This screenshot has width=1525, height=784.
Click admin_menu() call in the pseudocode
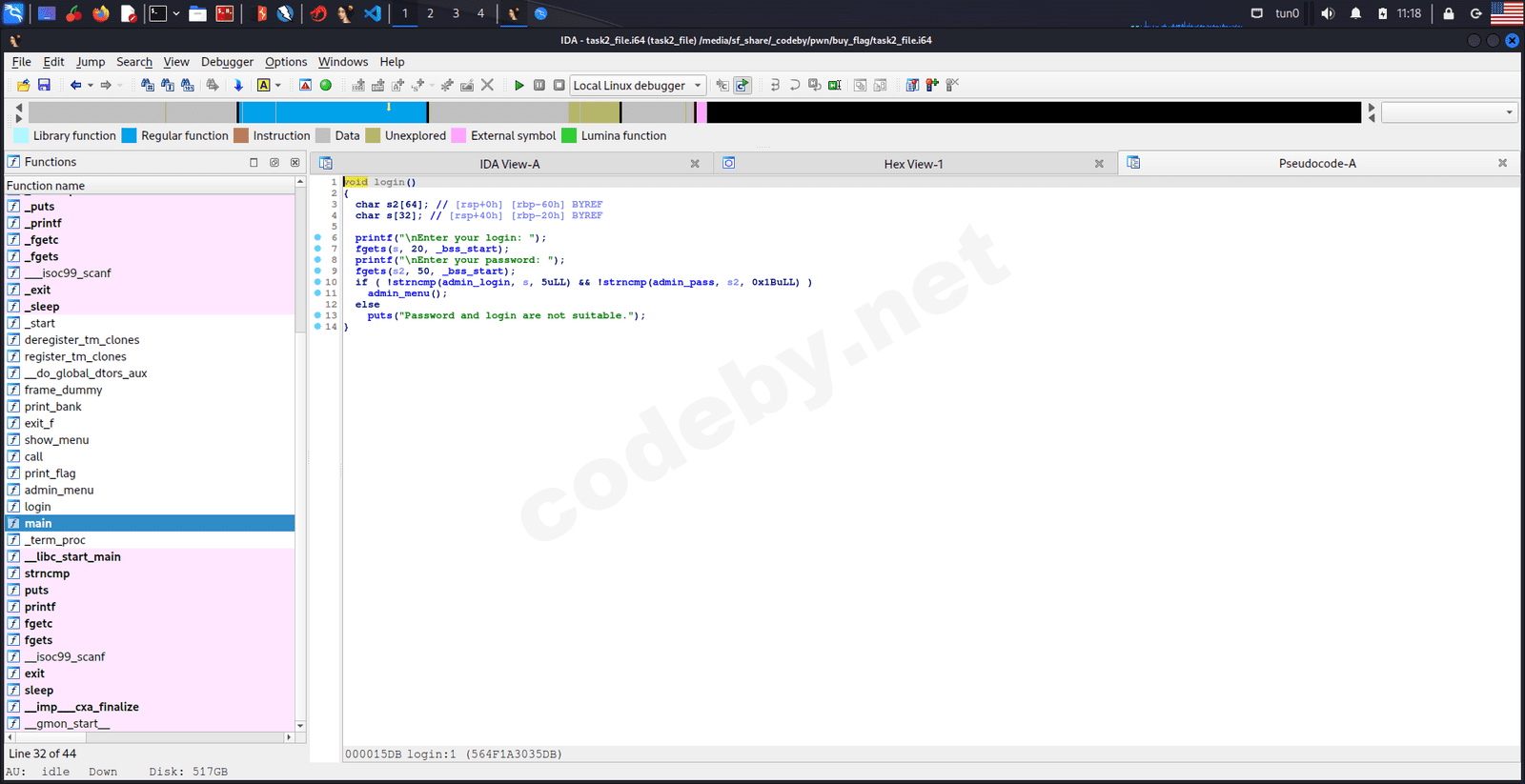(407, 293)
